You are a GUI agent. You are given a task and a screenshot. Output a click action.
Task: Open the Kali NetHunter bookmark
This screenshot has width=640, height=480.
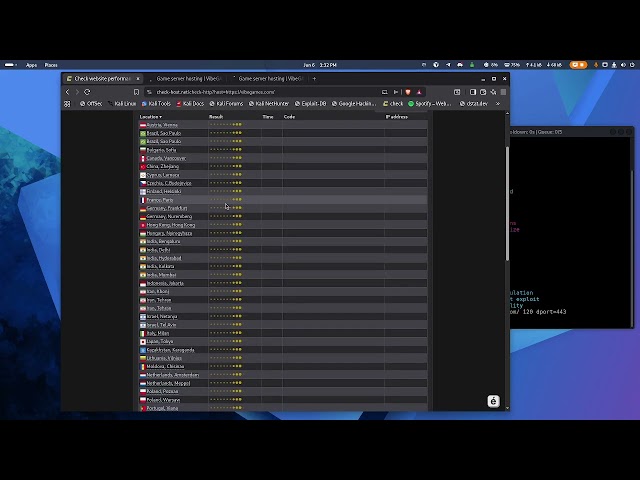coord(269,104)
